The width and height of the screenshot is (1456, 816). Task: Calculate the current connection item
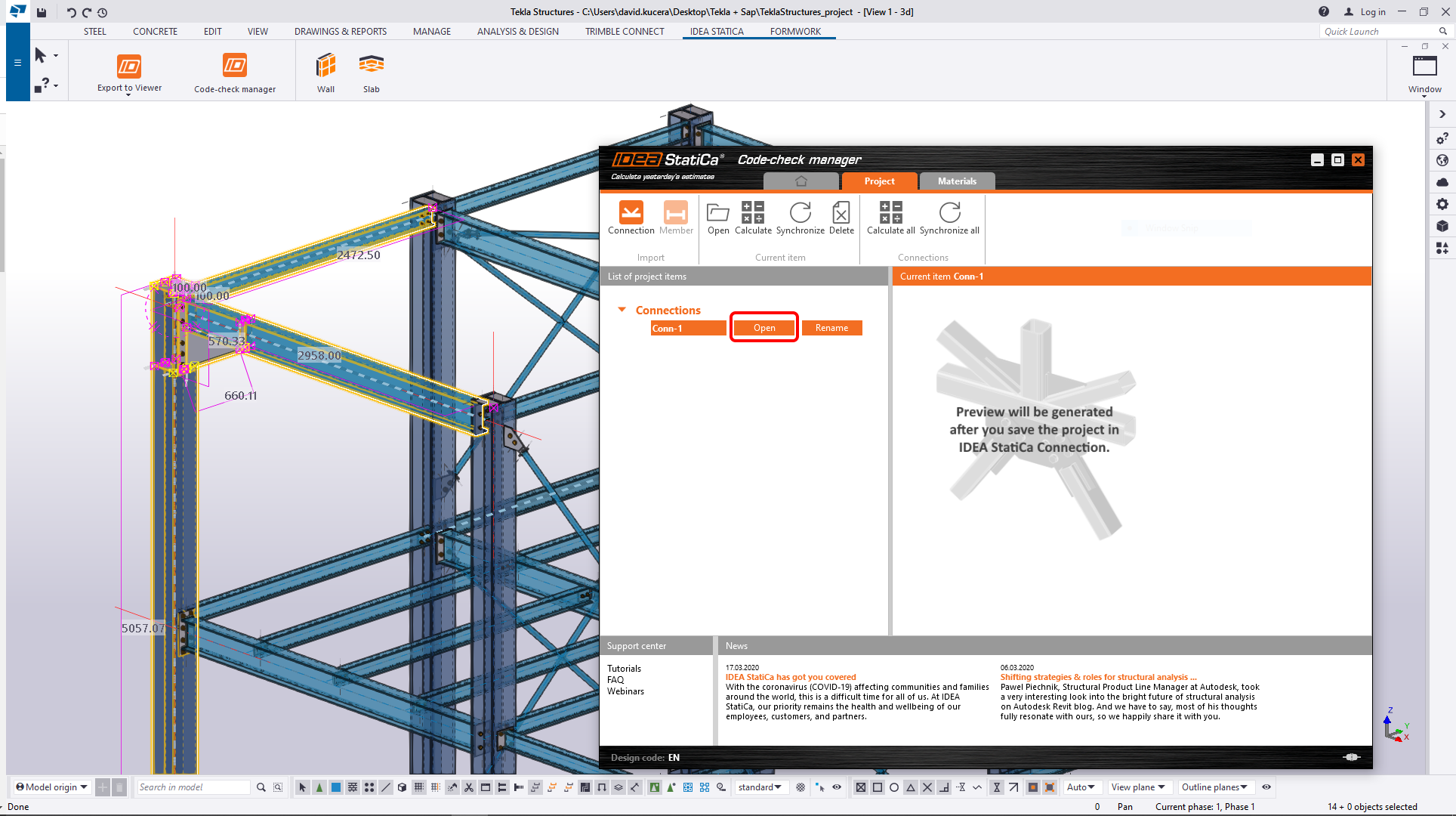tap(753, 218)
